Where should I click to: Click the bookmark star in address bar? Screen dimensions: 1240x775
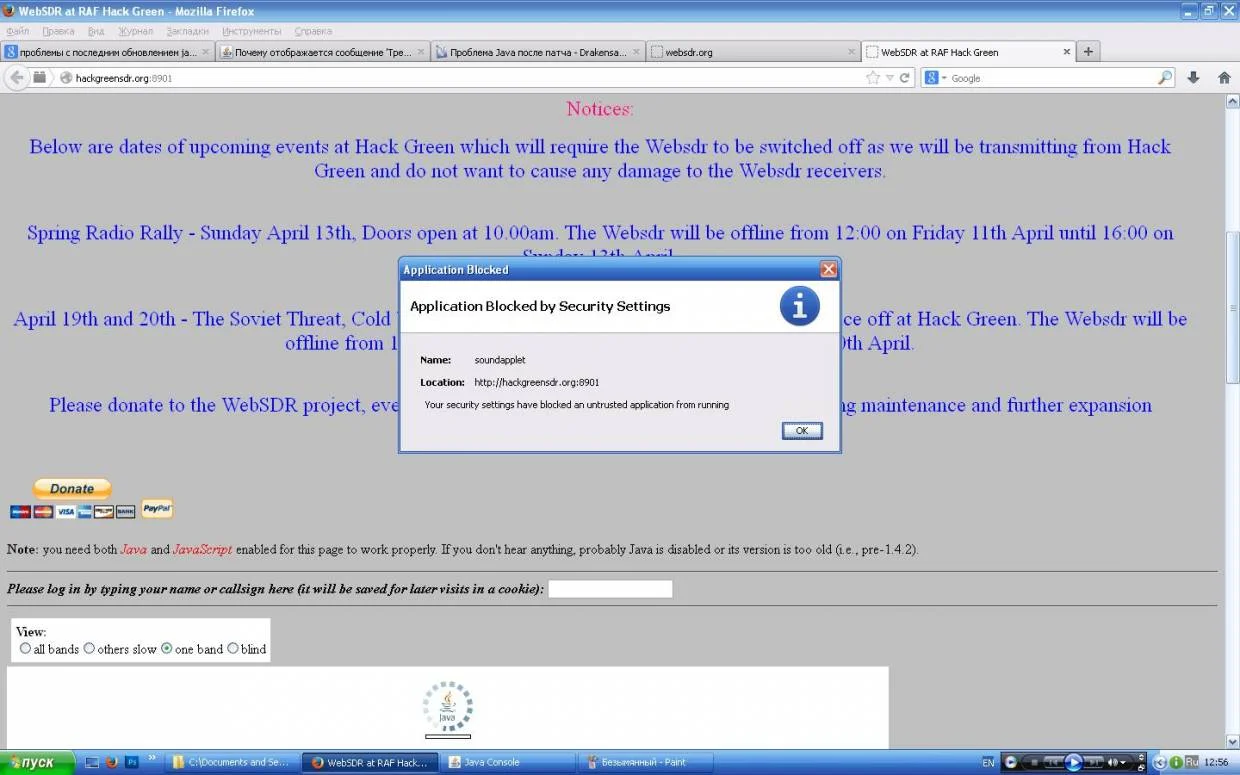point(873,77)
